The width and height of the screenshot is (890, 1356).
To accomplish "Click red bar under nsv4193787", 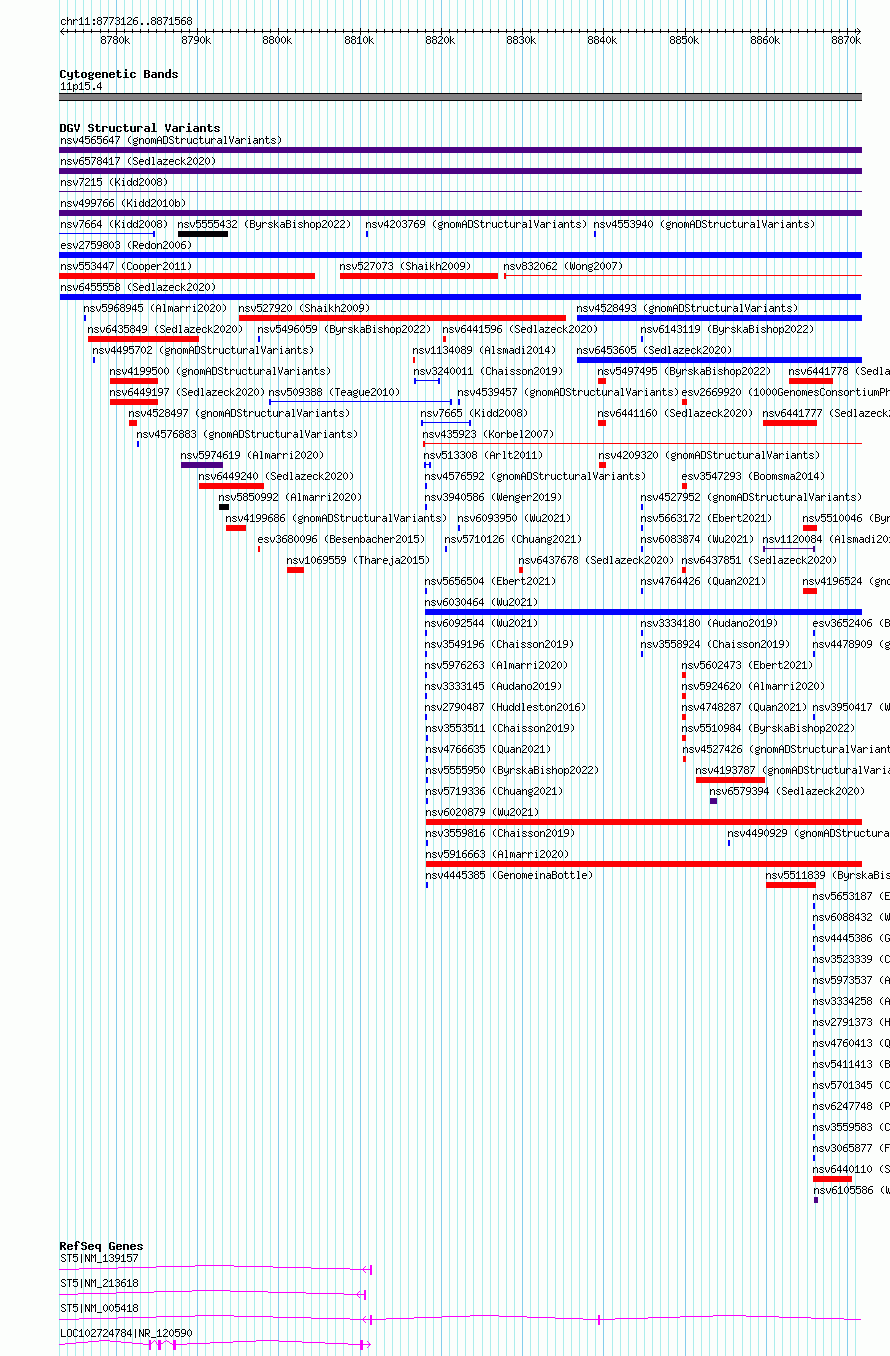I will (x=731, y=780).
